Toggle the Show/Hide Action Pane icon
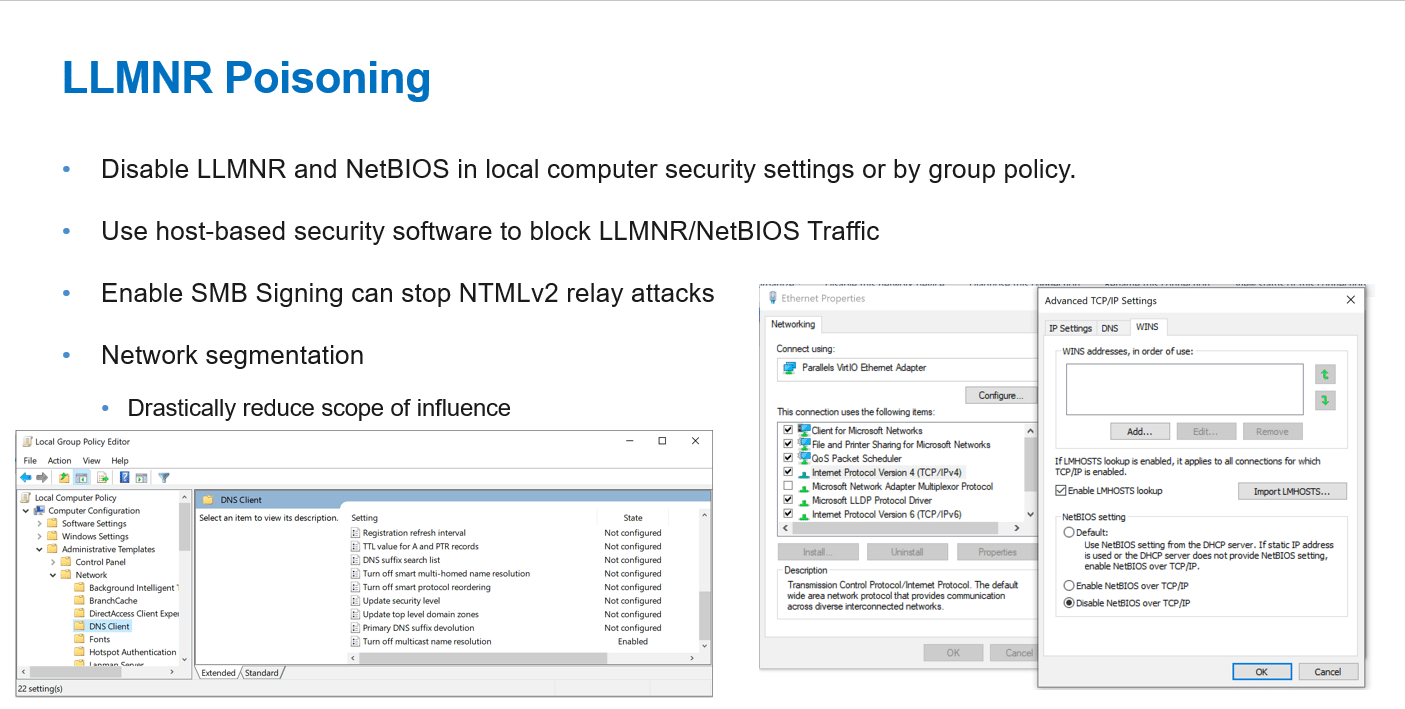This screenshot has width=1405, height=709. [142, 478]
